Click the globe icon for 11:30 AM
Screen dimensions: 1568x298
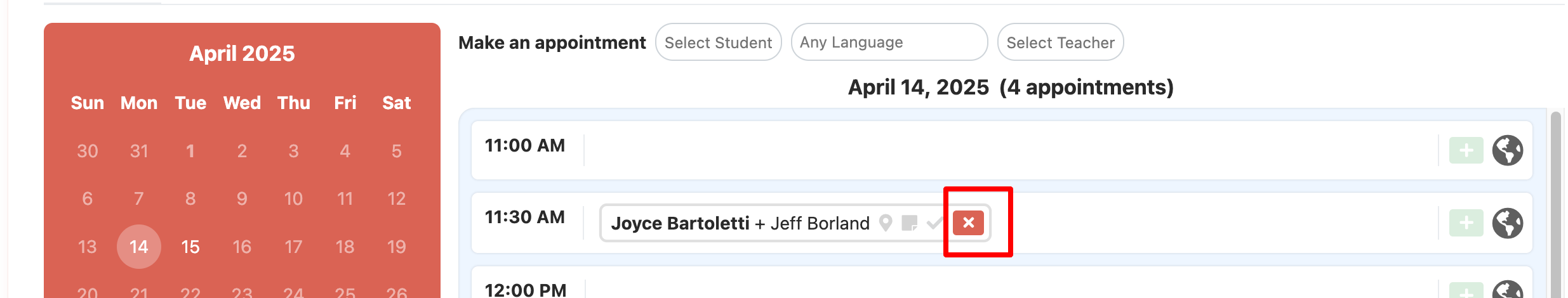[1507, 223]
